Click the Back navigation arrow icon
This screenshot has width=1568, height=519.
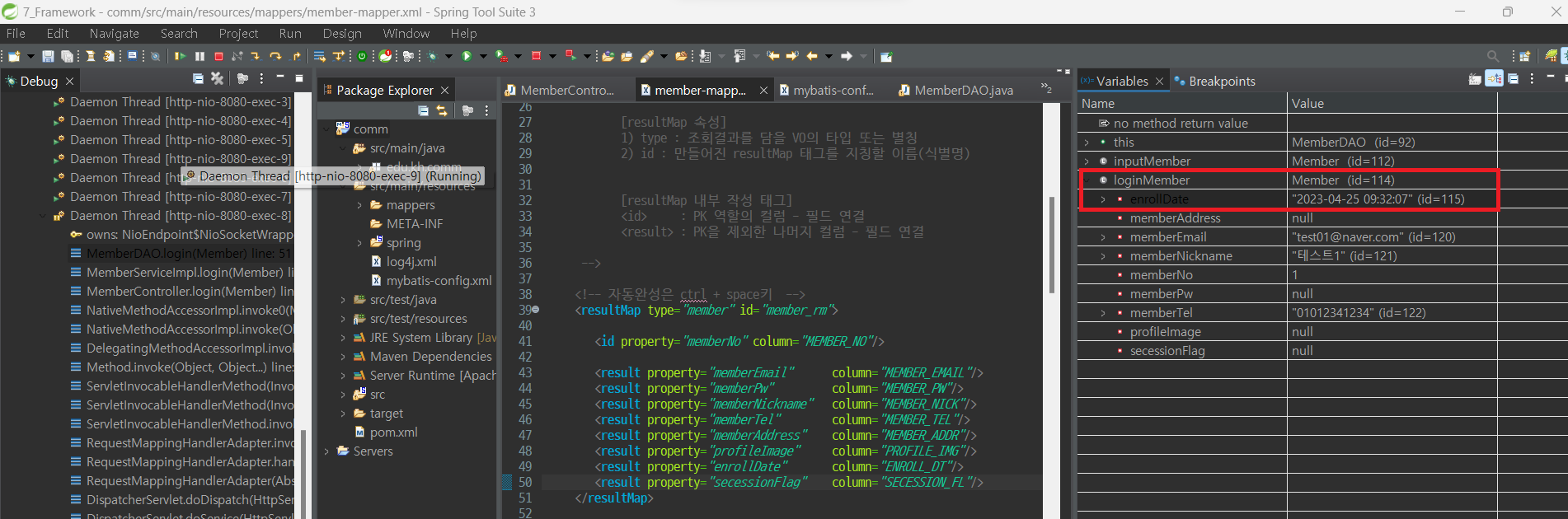click(x=812, y=56)
